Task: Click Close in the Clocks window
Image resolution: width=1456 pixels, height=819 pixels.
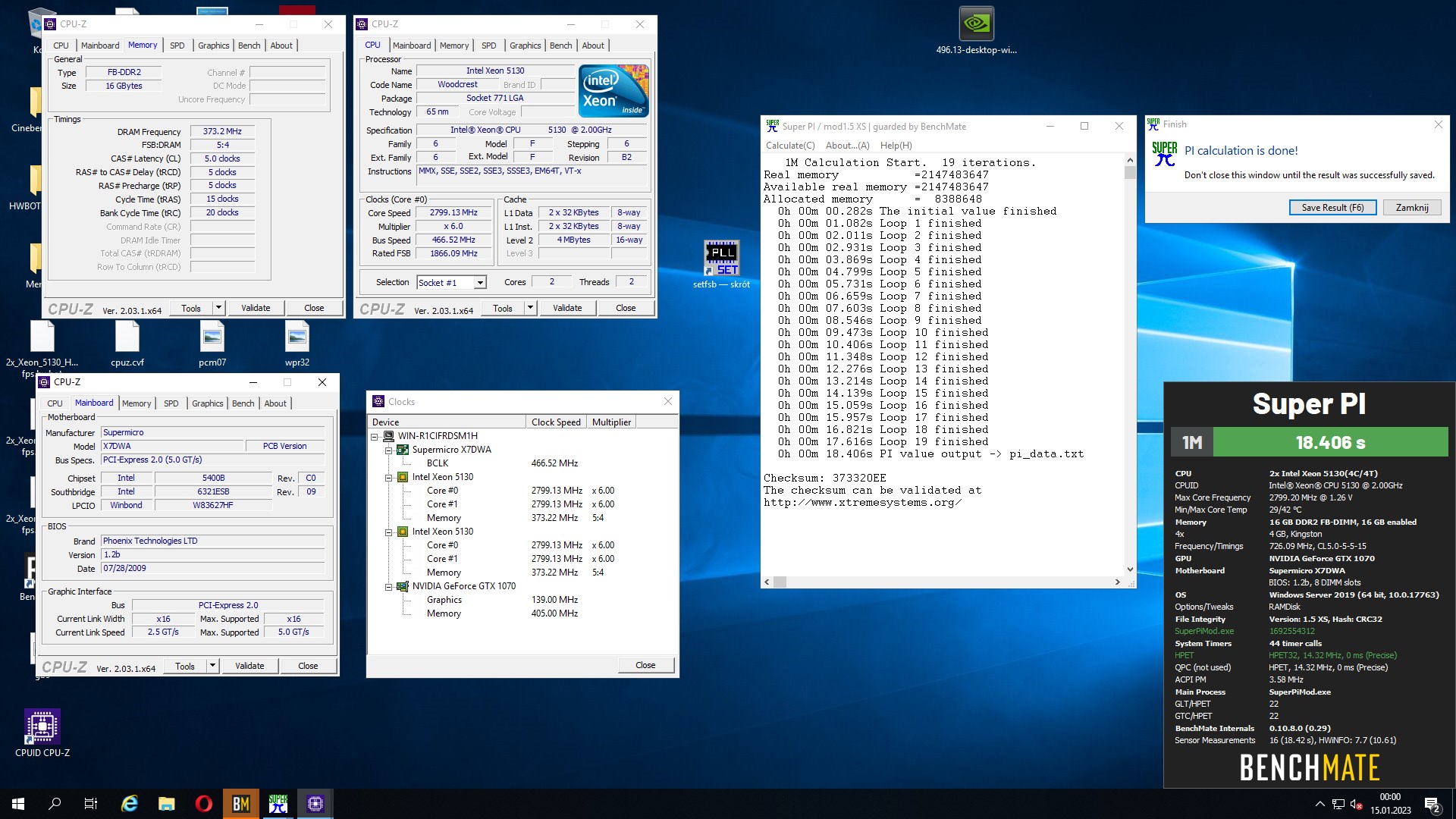Action: [x=645, y=665]
